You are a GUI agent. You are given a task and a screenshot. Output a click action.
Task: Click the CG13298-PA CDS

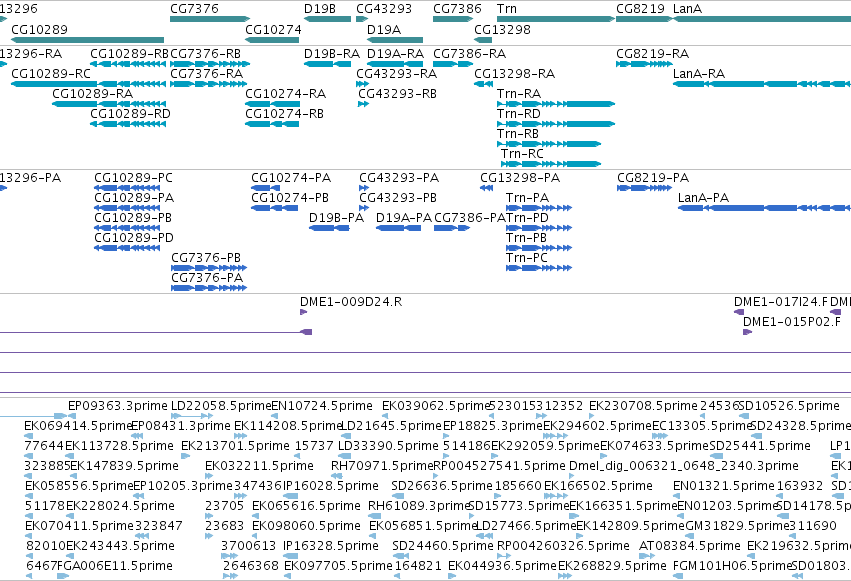[486, 188]
